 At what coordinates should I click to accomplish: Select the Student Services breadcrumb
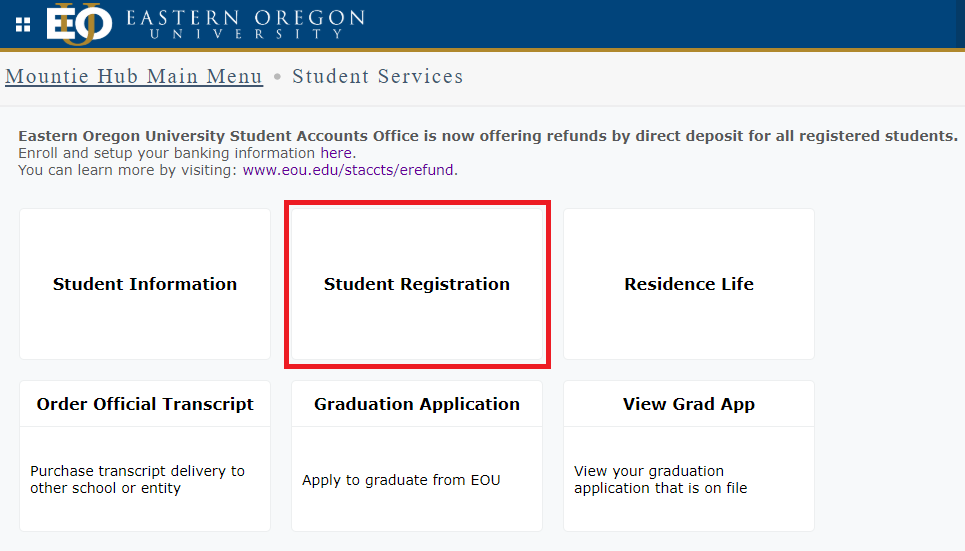pyautogui.click(x=378, y=77)
